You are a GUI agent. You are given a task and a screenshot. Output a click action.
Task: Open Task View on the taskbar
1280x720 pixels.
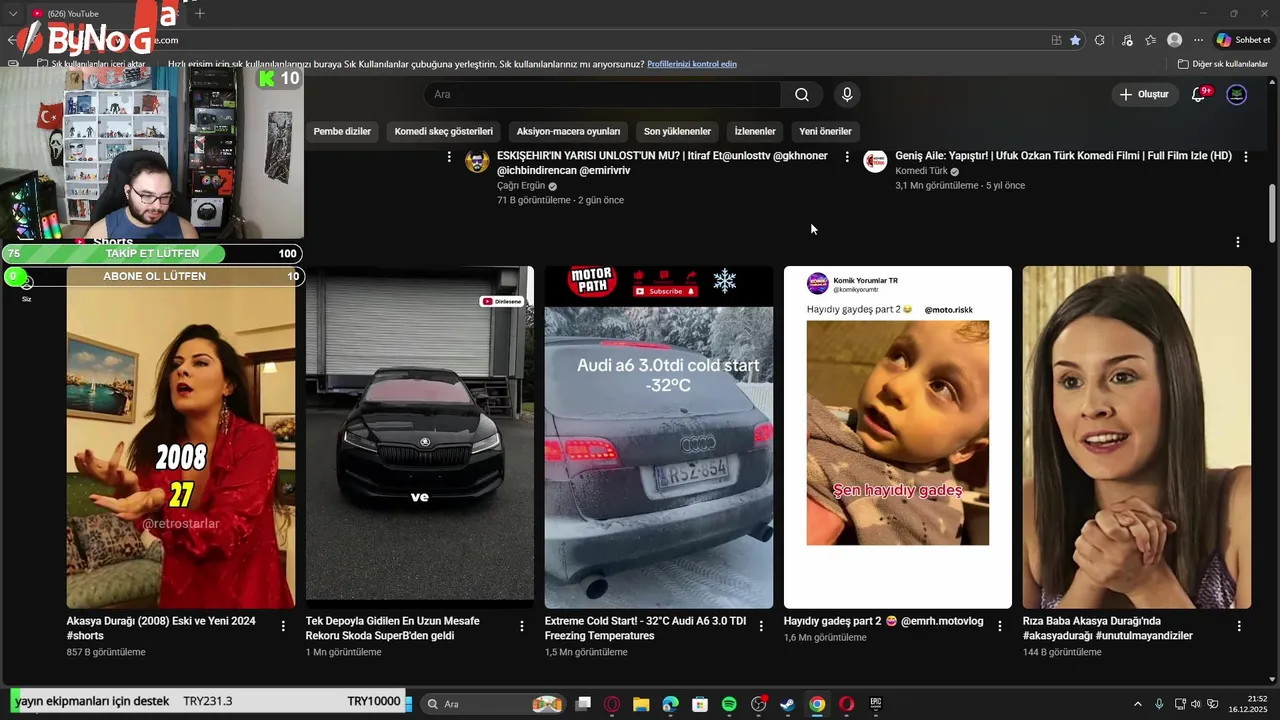583,704
